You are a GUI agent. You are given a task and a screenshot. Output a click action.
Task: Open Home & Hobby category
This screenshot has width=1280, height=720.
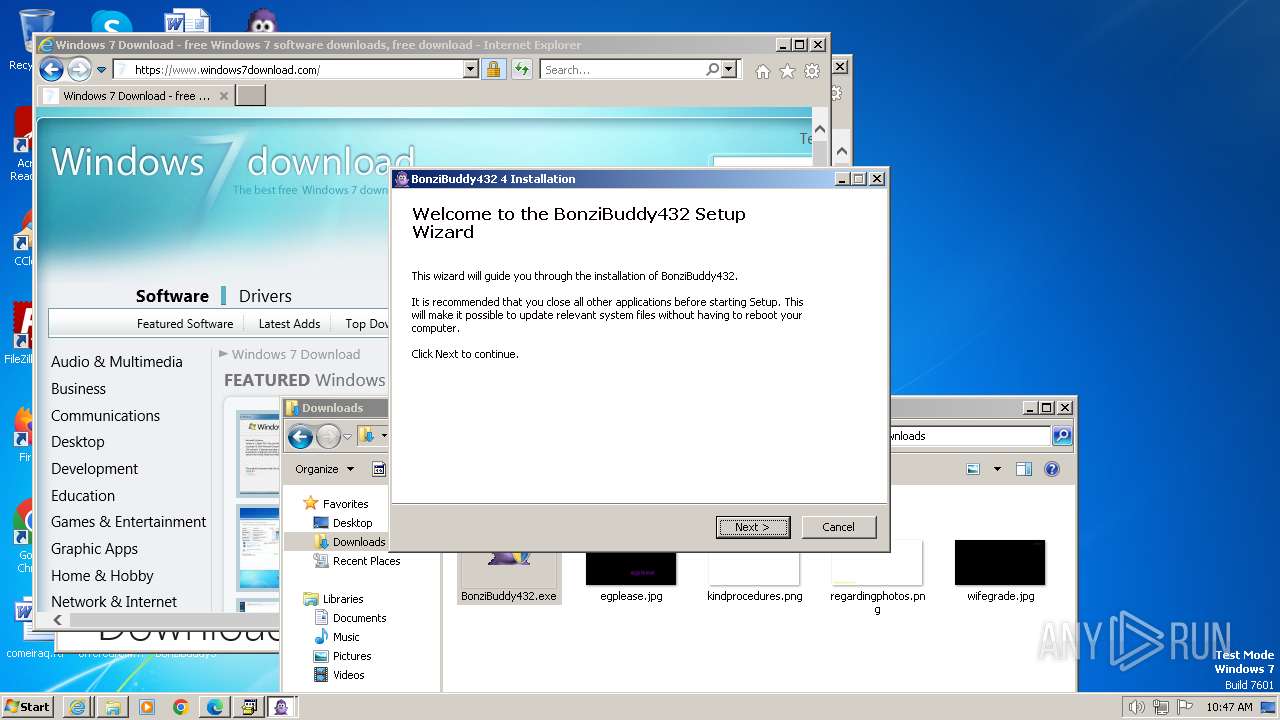click(102, 576)
